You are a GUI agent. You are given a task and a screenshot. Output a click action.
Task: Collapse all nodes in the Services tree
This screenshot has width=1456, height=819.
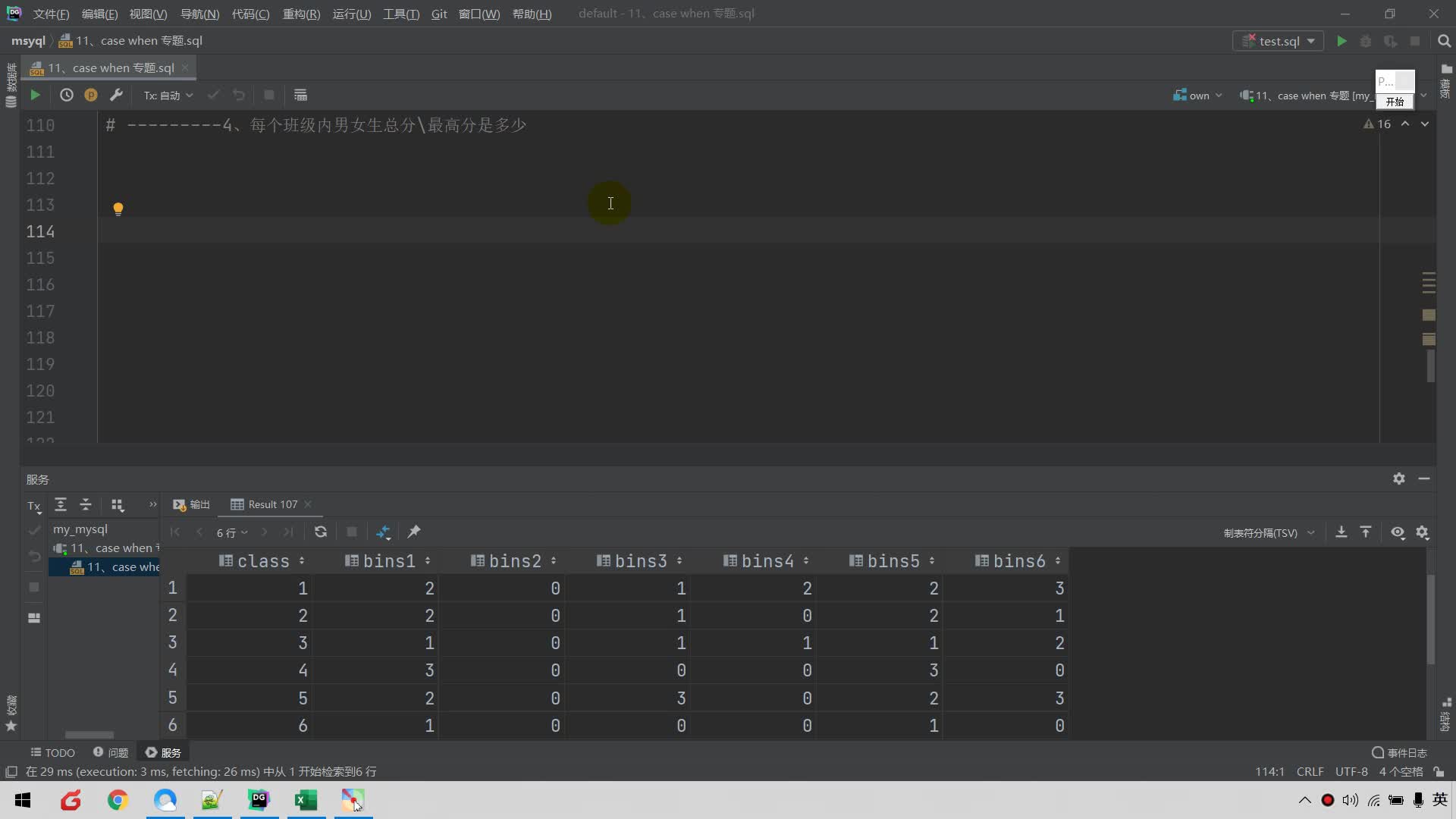pos(86,504)
